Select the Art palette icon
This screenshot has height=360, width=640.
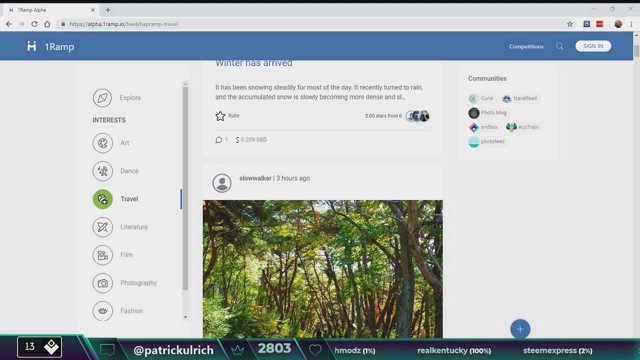[102, 143]
